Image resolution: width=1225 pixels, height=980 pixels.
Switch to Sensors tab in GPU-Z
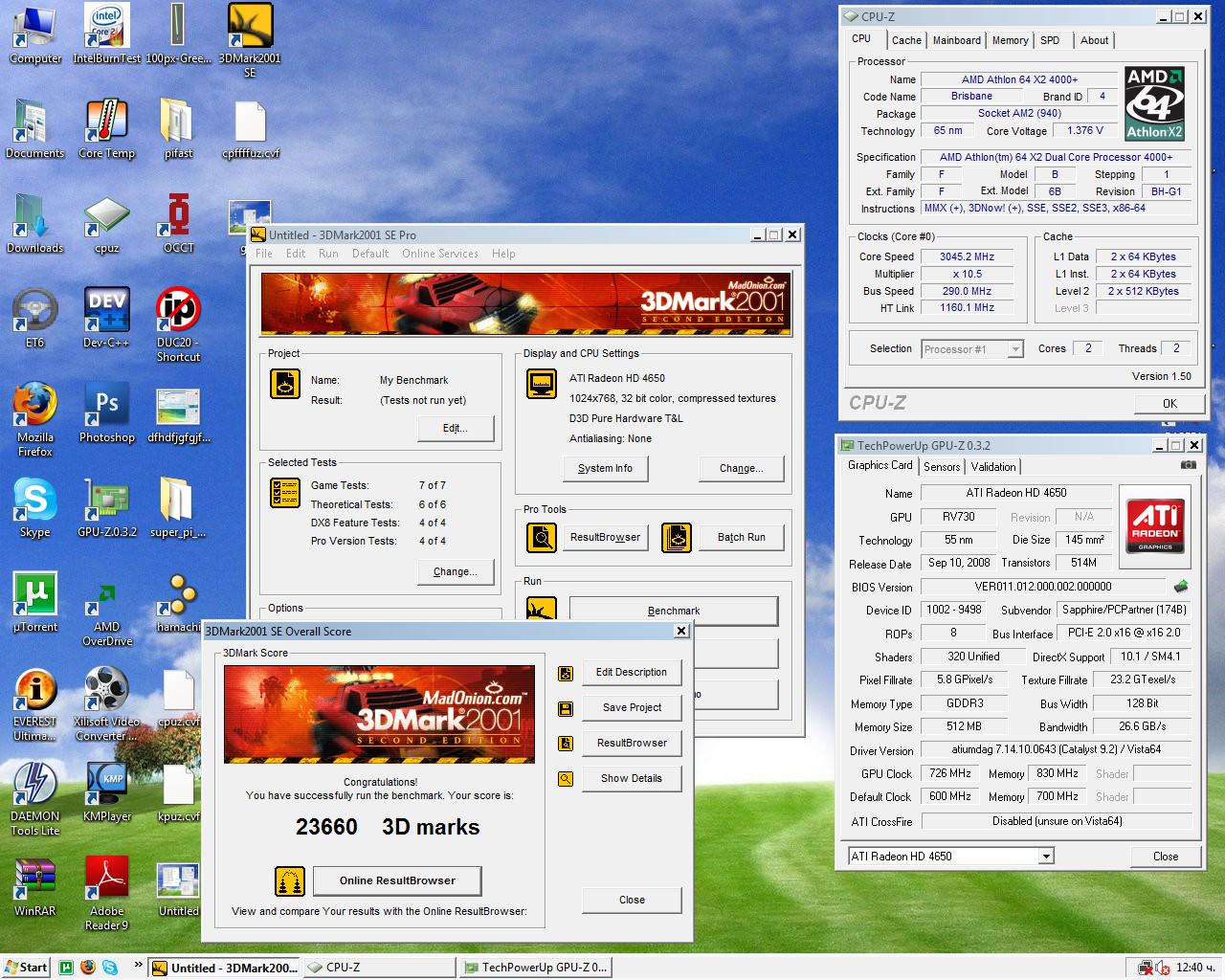pyautogui.click(x=942, y=467)
